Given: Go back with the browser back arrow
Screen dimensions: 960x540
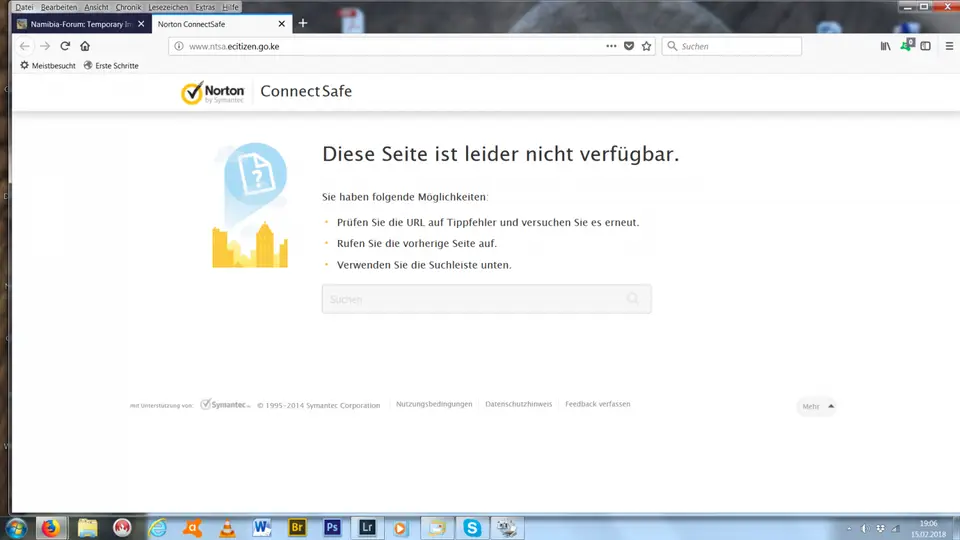Looking at the screenshot, I should [24, 46].
